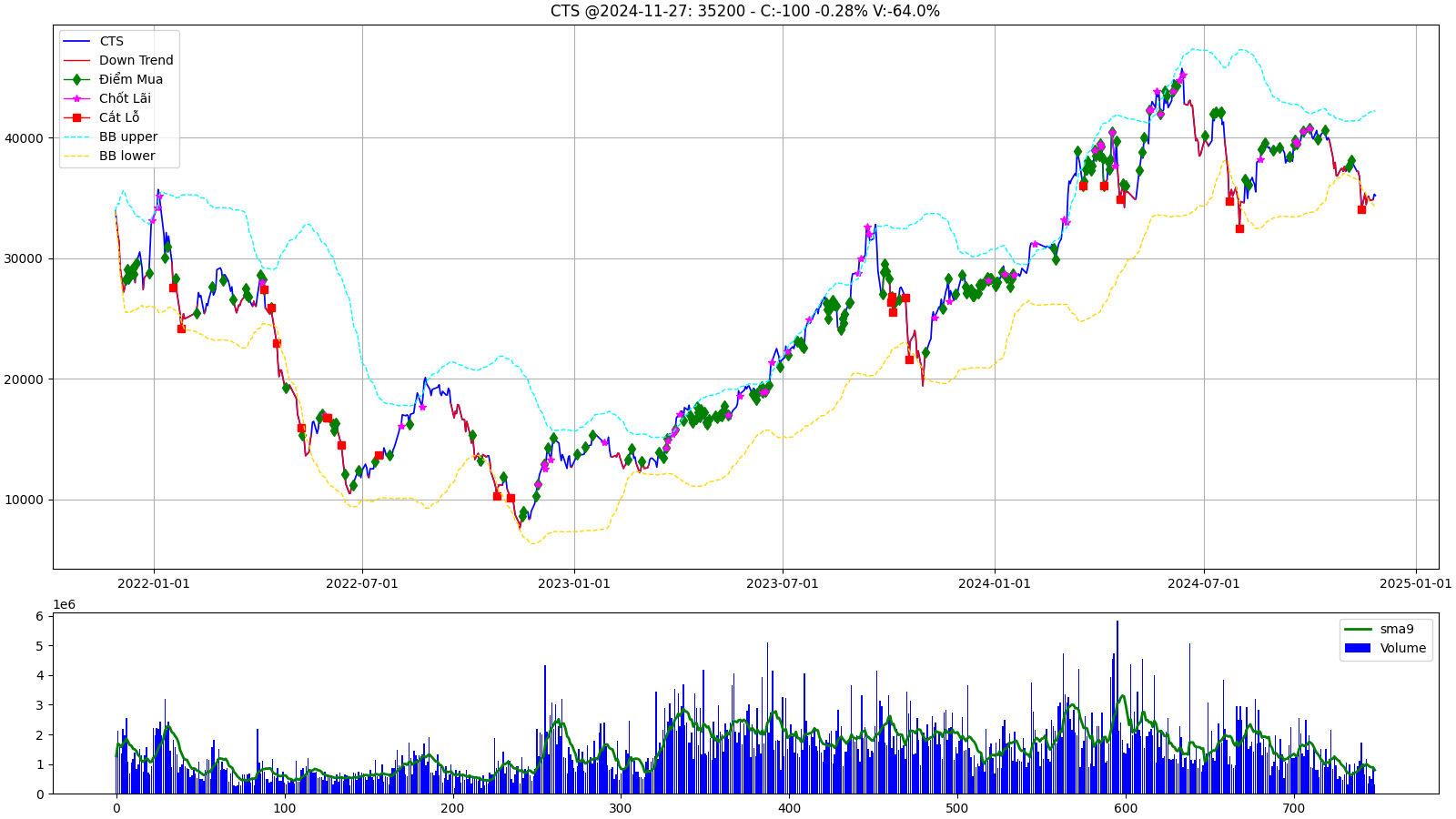
Task: Click the blue Volume legend color patch
Action: (x=1358, y=648)
